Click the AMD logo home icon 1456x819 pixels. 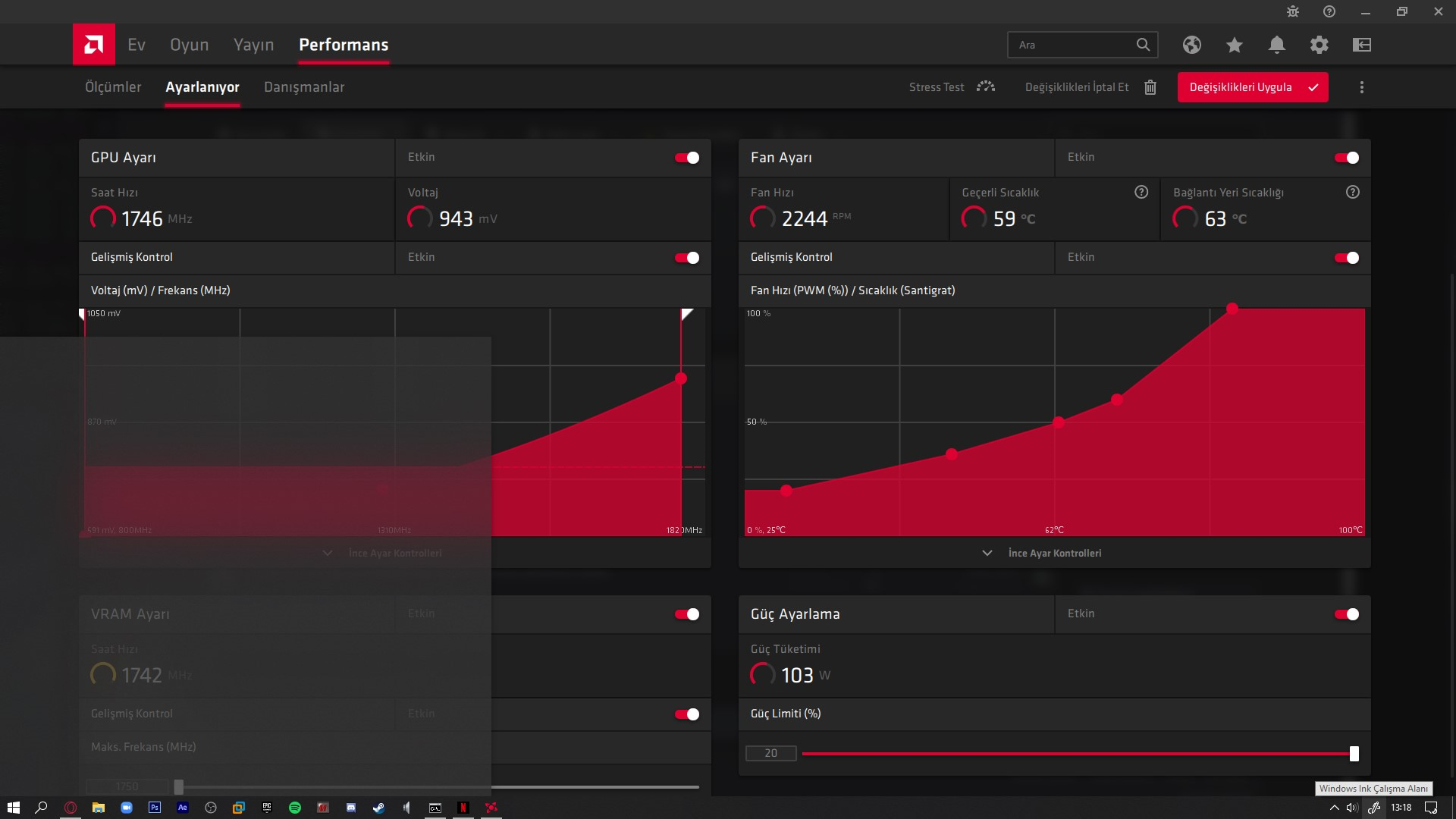[94, 45]
